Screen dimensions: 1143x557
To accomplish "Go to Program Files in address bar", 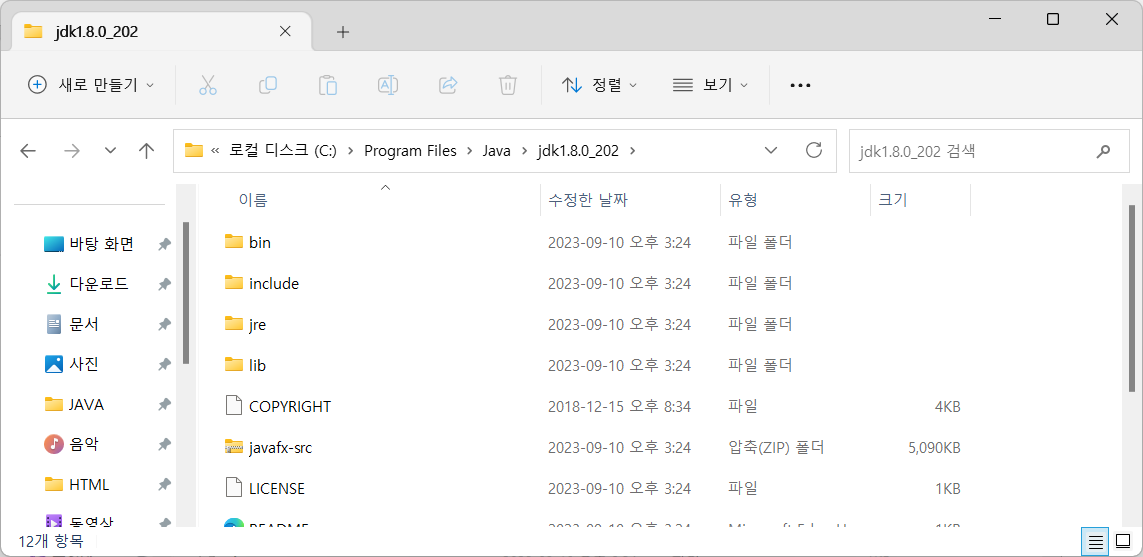I will [410, 151].
